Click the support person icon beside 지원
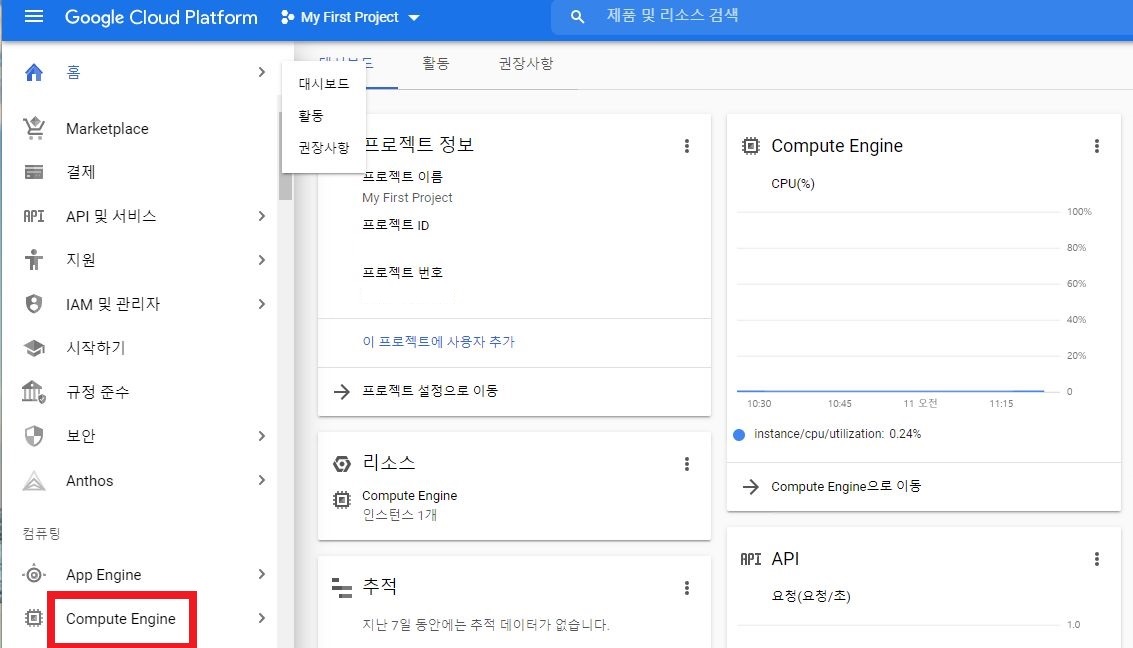The height and width of the screenshot is (648, 1133). (34, 259)
